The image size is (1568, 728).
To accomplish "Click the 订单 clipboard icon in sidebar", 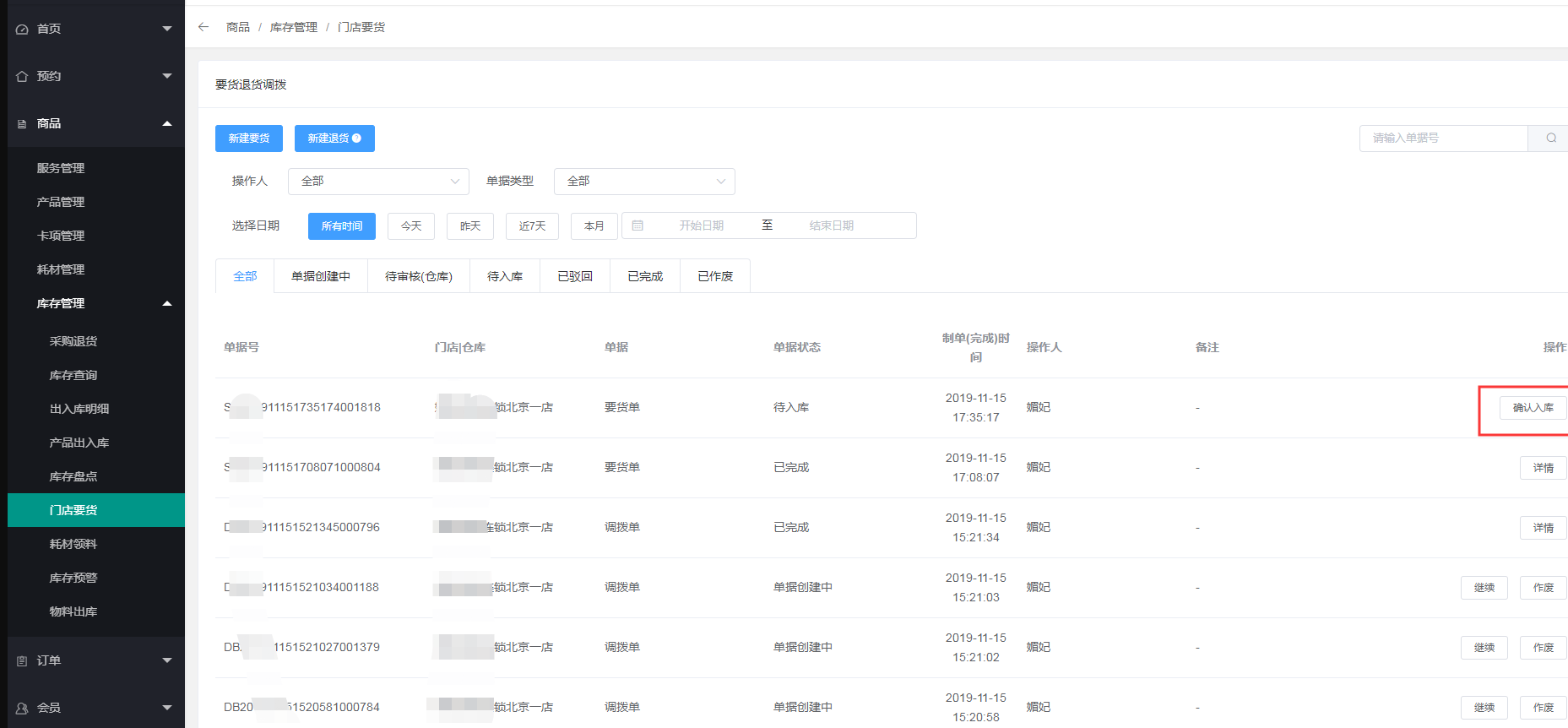I will click(22, 660).
